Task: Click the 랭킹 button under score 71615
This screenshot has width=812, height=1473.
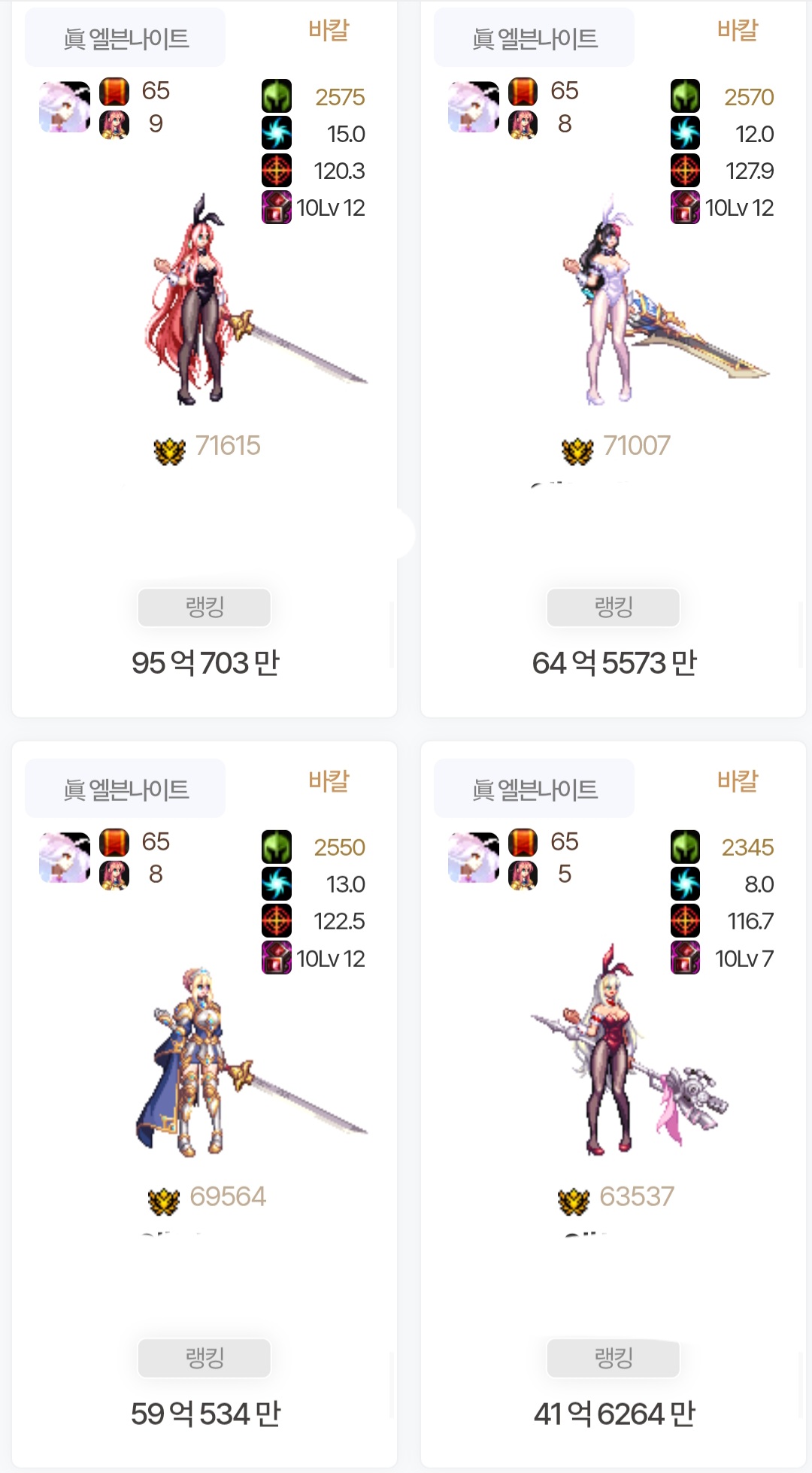Action: pyautogui.click(x=205, y=607)
